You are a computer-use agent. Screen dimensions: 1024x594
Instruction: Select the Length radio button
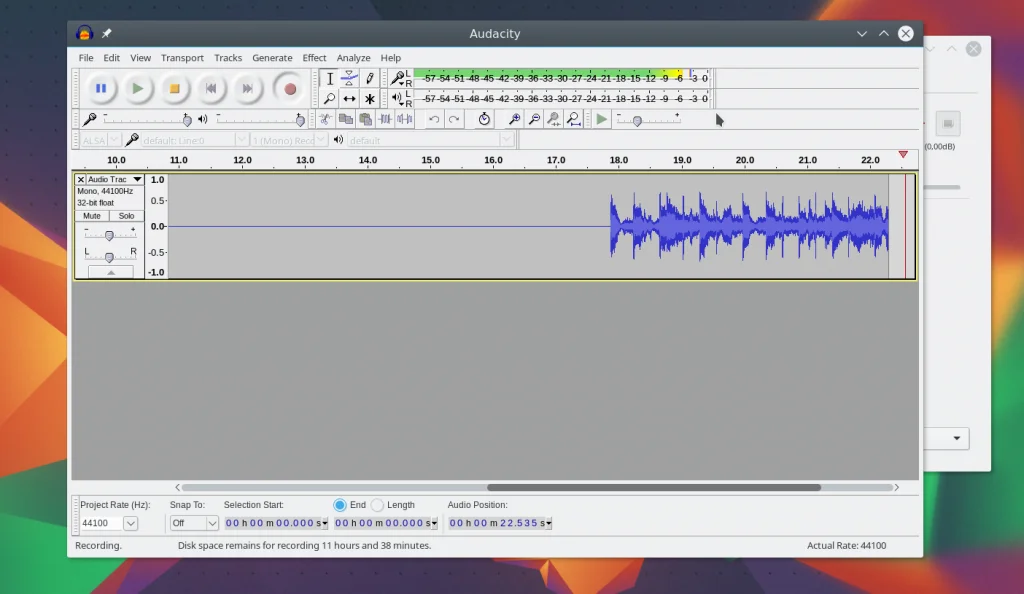pyautogui.click(x=377, y=505)
